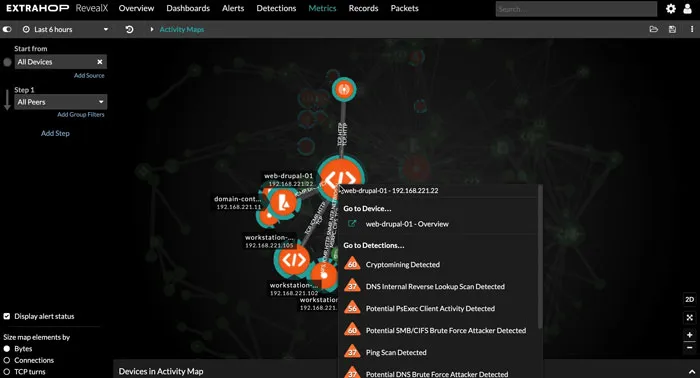Select the Connections radio button
This screenshot has width=700, height=378.
(7, 360)
